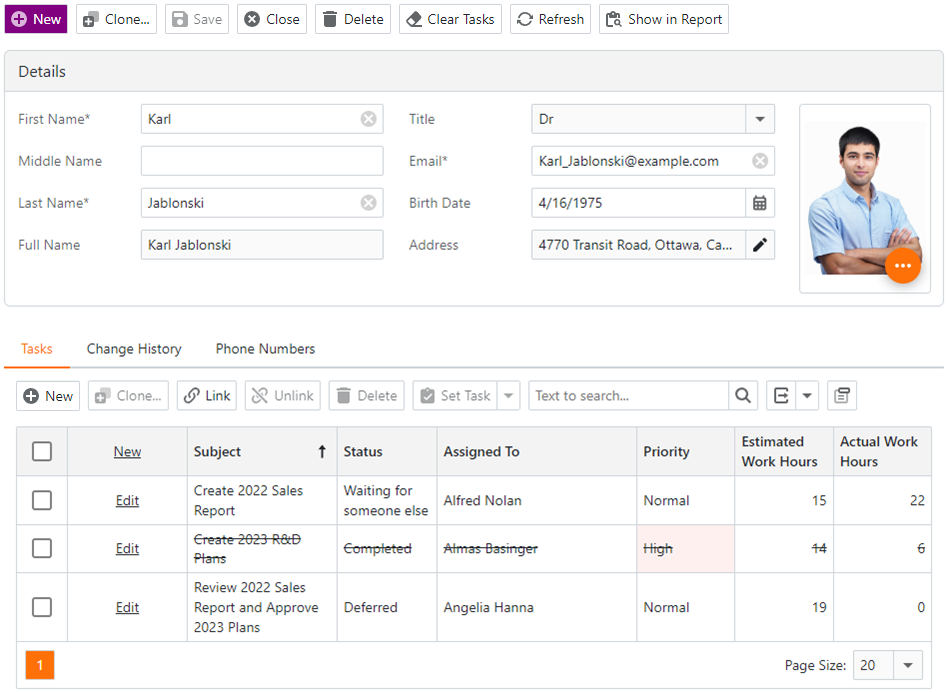Click the Close toolbar button

coord(272,19)
